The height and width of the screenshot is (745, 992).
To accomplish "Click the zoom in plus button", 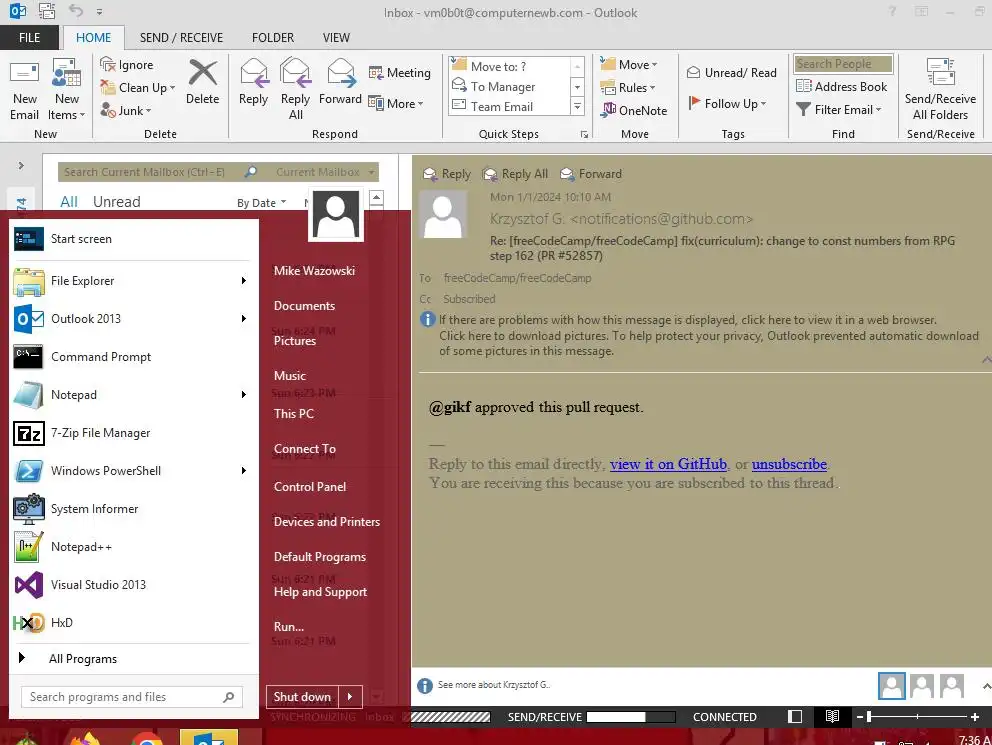I will pyautogui.click(x=975, y=717).
